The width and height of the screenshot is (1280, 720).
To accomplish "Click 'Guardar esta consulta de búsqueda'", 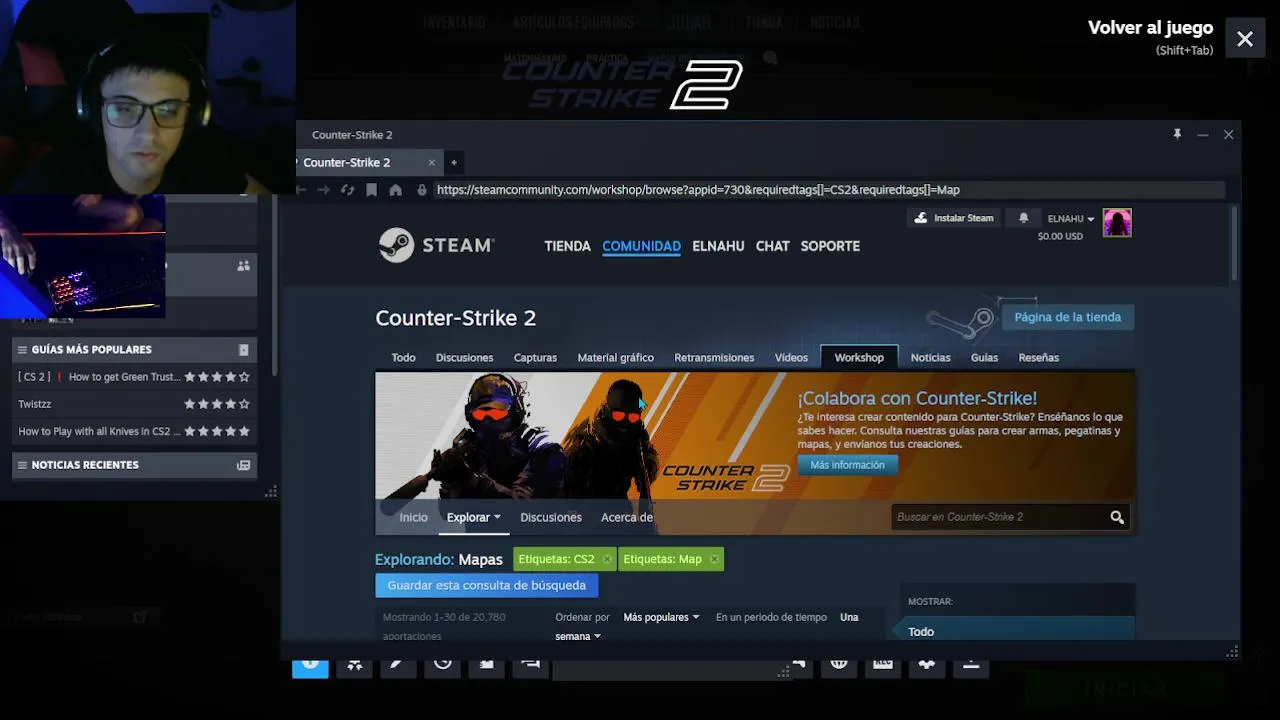I will (487, 585).
